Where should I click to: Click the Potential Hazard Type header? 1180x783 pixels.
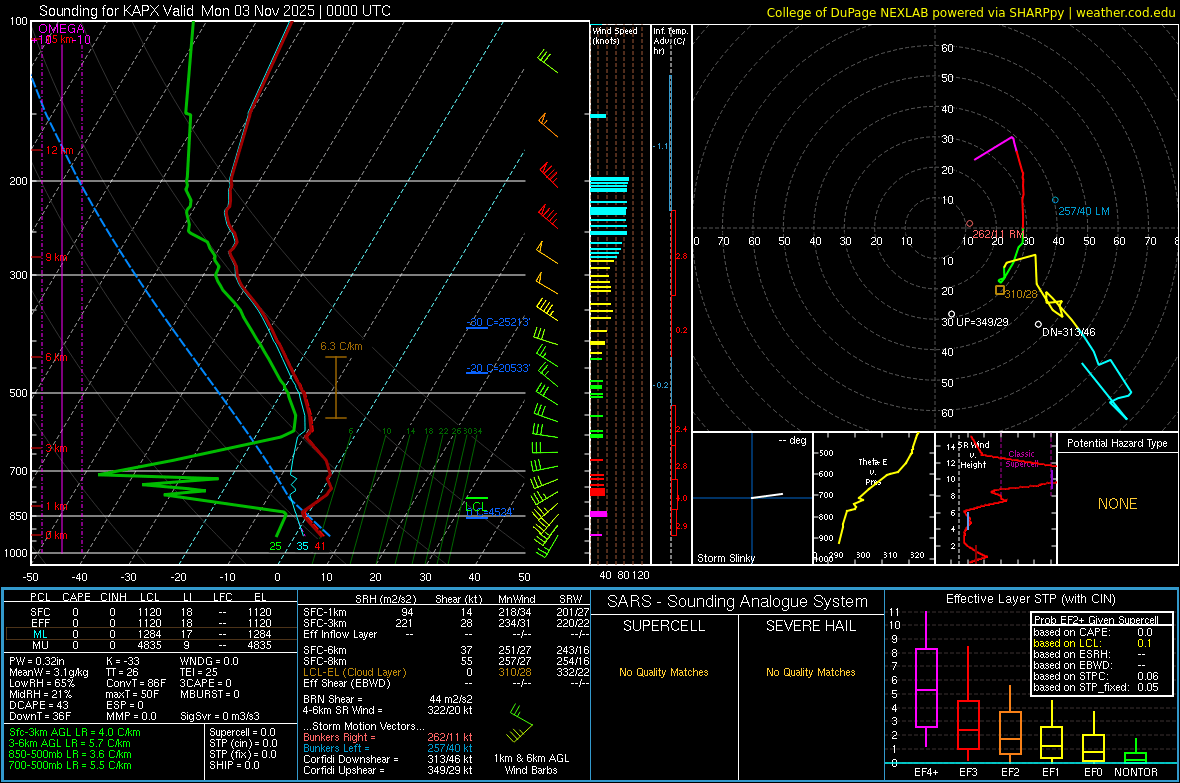1117,443
